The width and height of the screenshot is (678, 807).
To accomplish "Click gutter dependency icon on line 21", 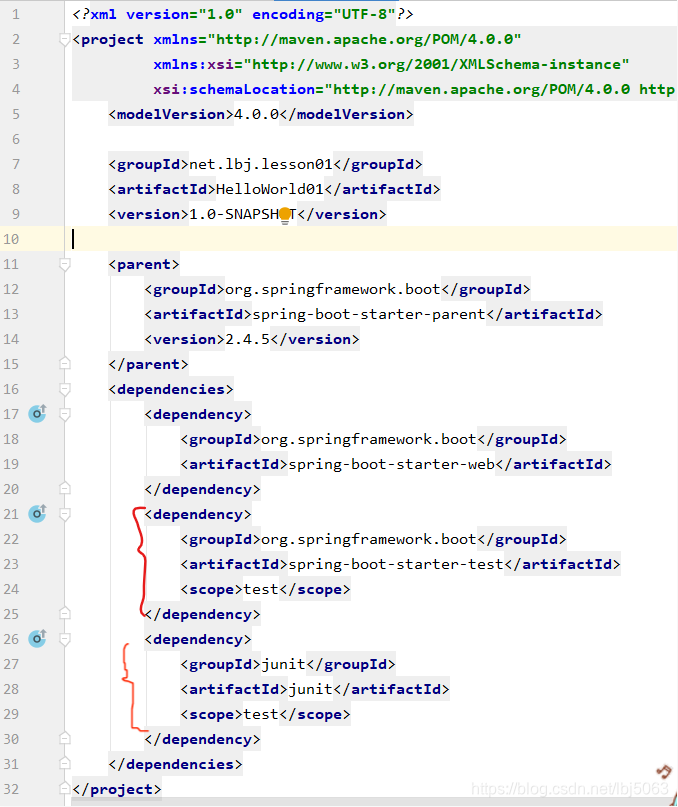I will (37, 513).
